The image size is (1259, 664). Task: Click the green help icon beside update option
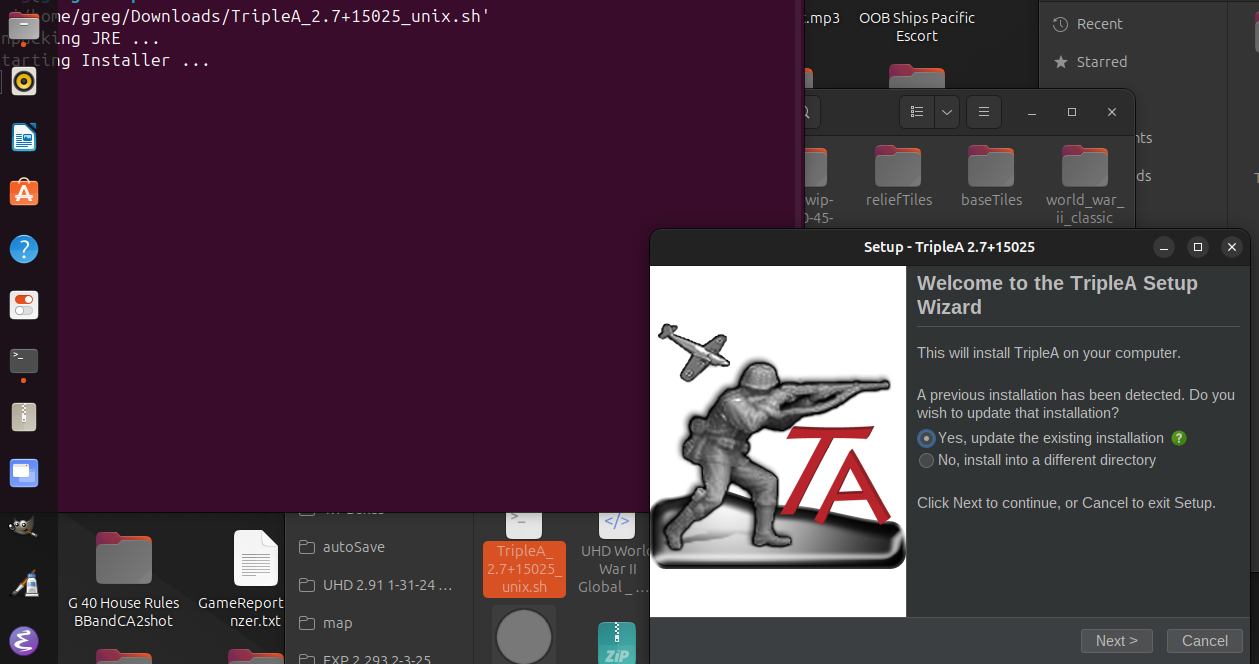point(1178,438)
